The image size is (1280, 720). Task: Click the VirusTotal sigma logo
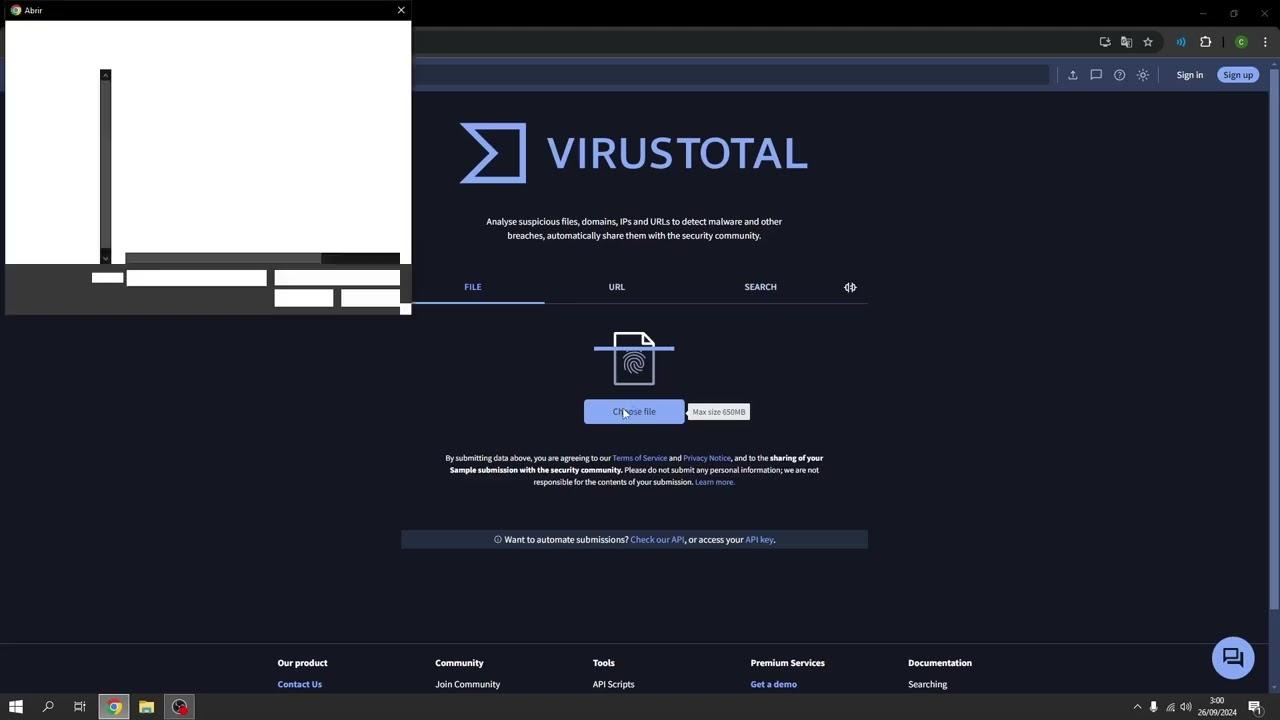pos(492,153)
